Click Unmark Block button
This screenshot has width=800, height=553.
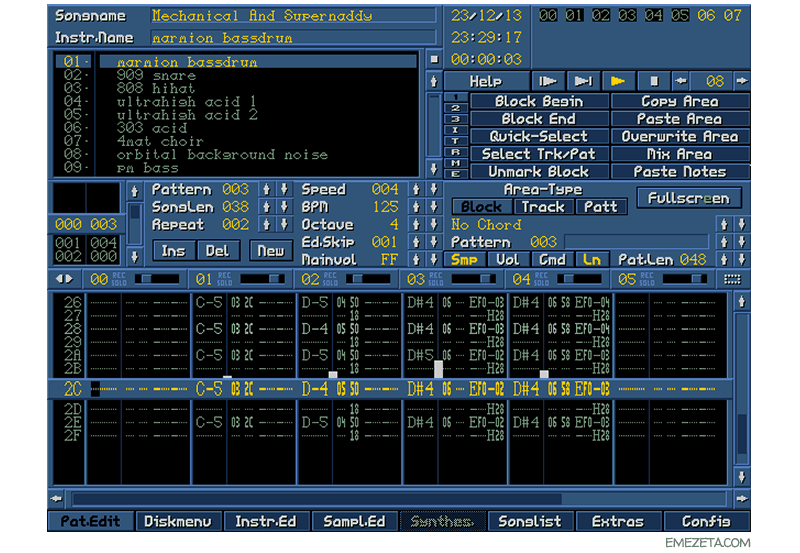(539, 171)
